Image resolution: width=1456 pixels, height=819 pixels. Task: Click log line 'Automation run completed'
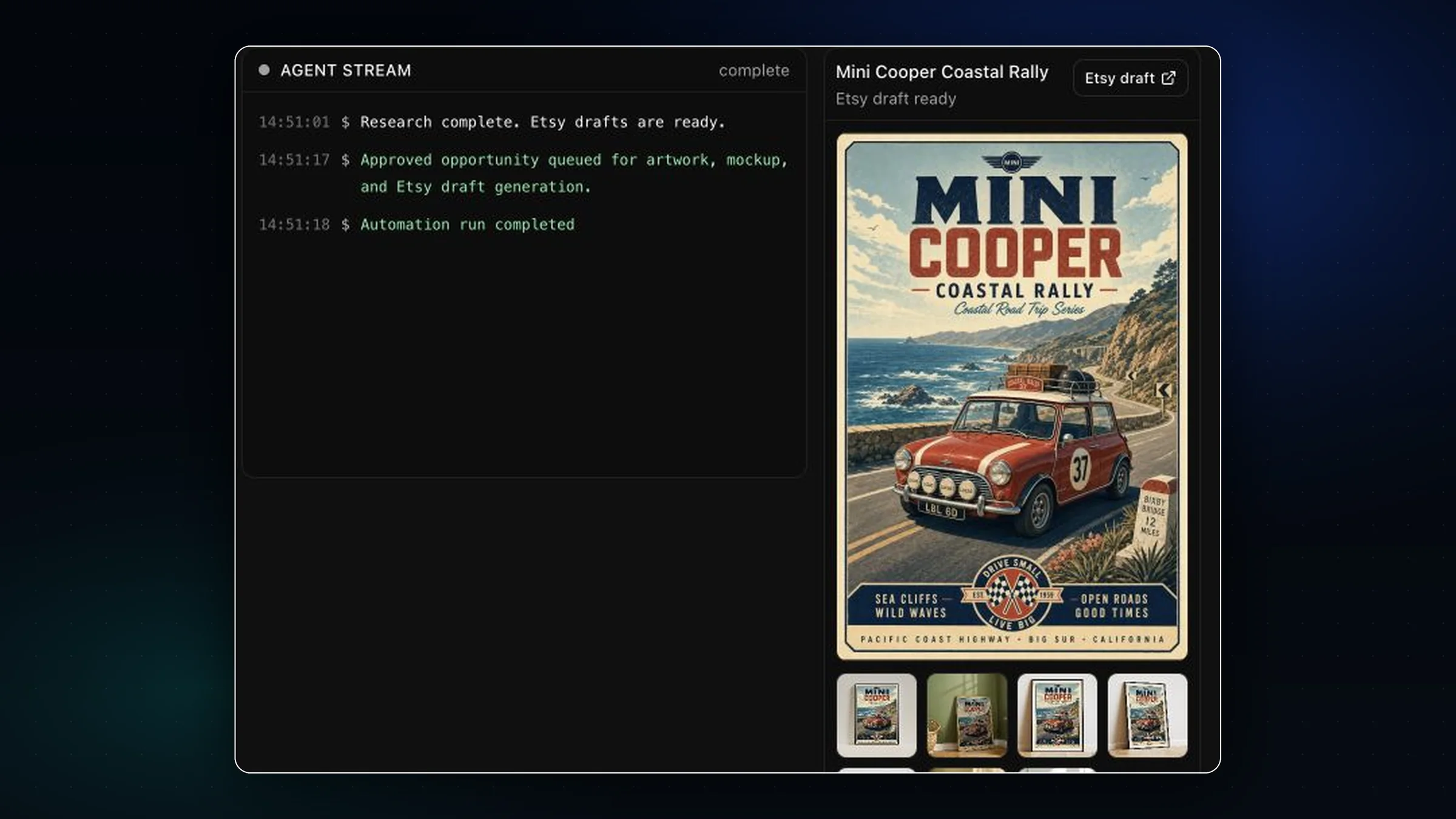pos(467,224)
